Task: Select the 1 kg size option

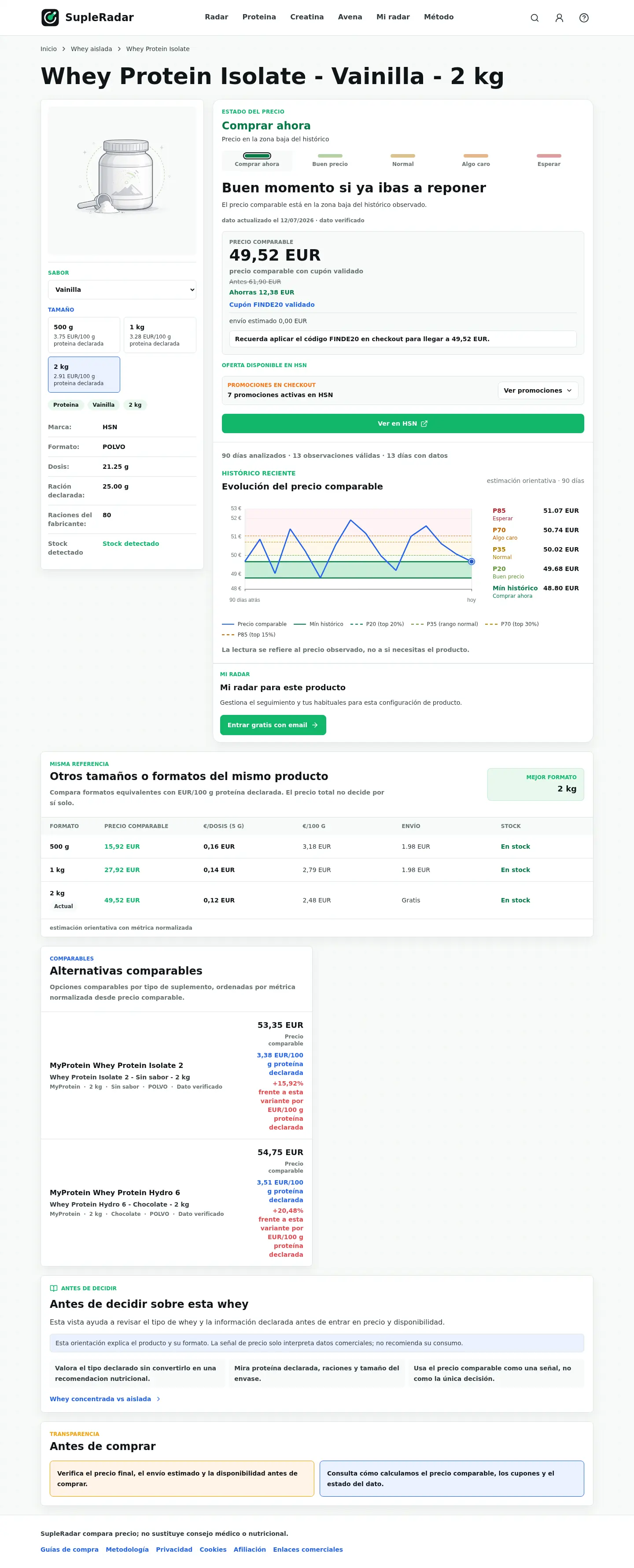Action: click(159, 335)
